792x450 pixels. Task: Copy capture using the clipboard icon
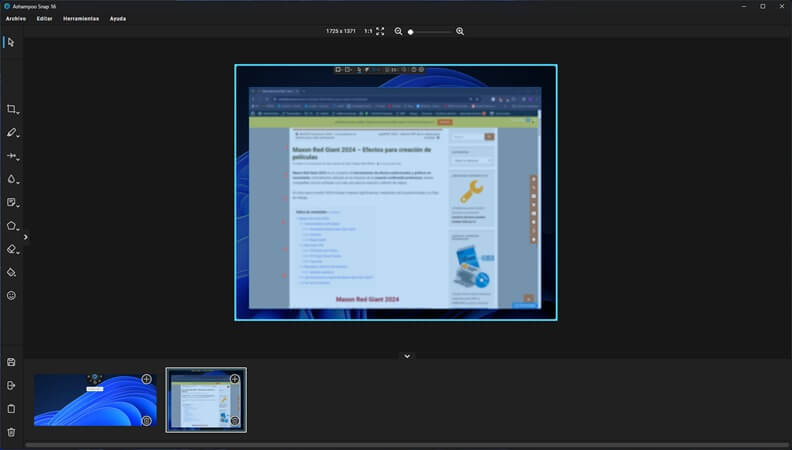11,409
